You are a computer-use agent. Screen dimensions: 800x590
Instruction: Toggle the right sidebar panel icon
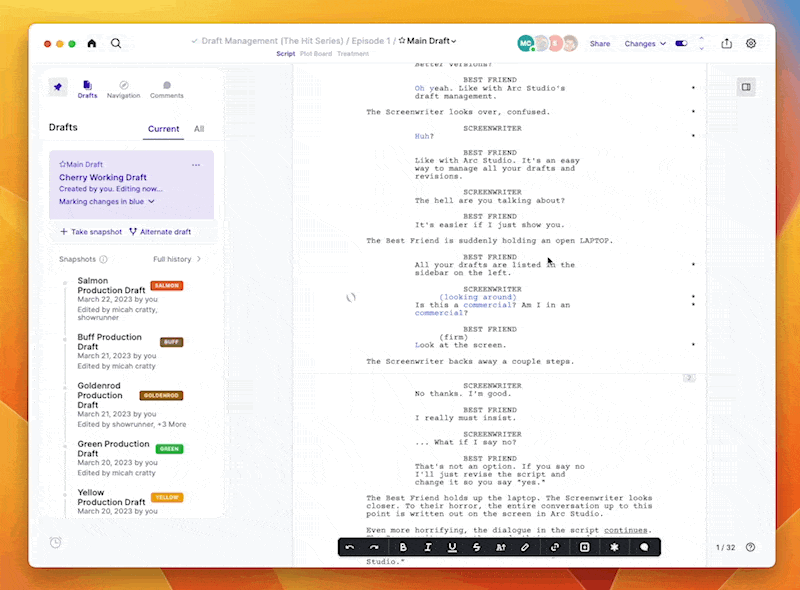746,87
